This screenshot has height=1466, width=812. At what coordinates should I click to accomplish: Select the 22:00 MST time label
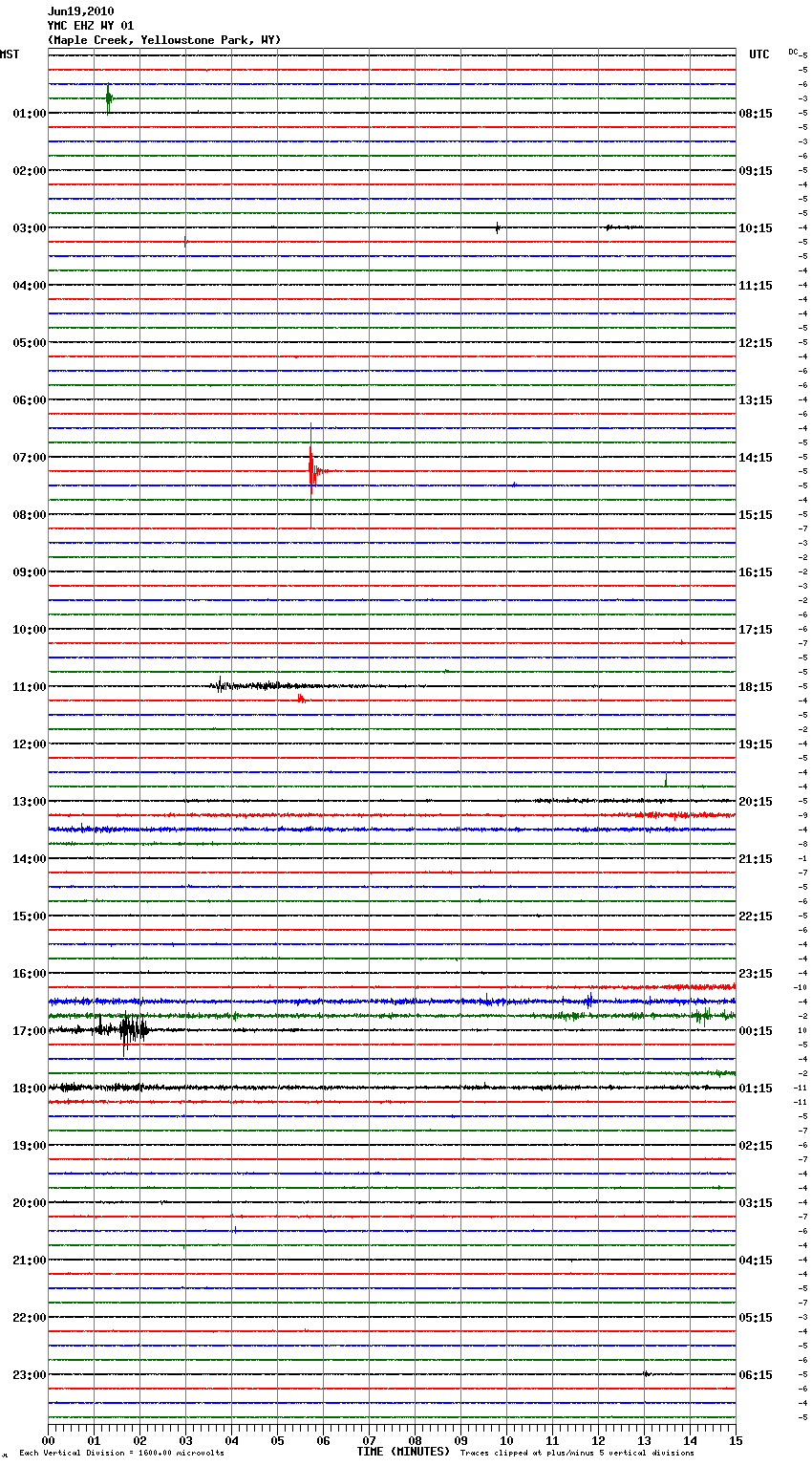pos(30,1318)
